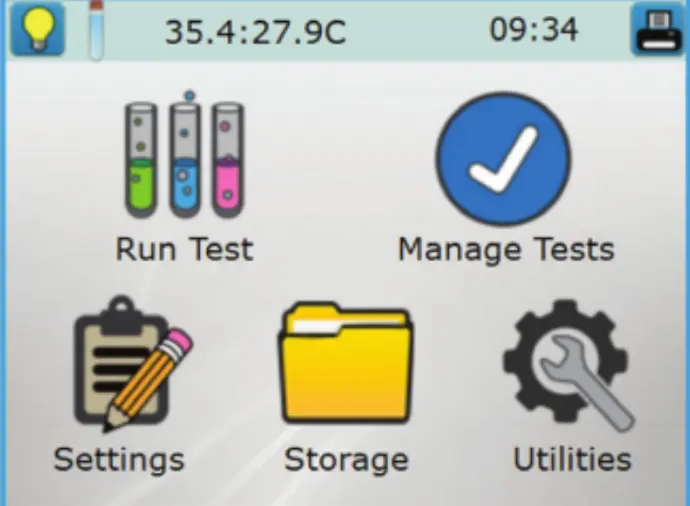
Task: Tap the test tube status icon in header
Action: tap(96, 30)
